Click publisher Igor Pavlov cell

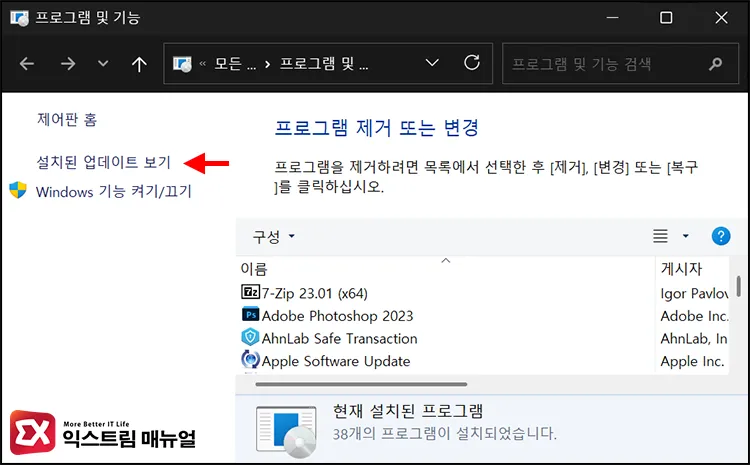point(694,293)
